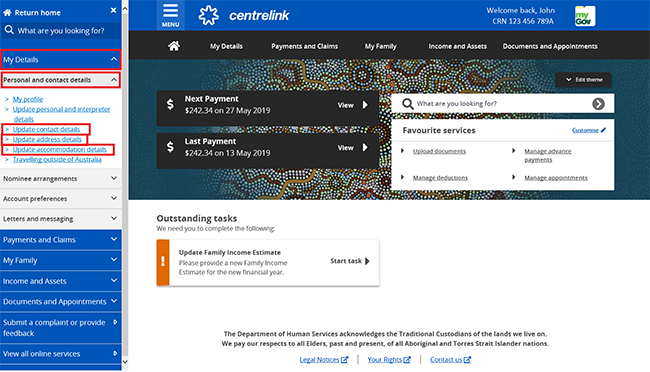
Task: Click the Return home house icon in sidebar
Action: [x=7, y=12]
